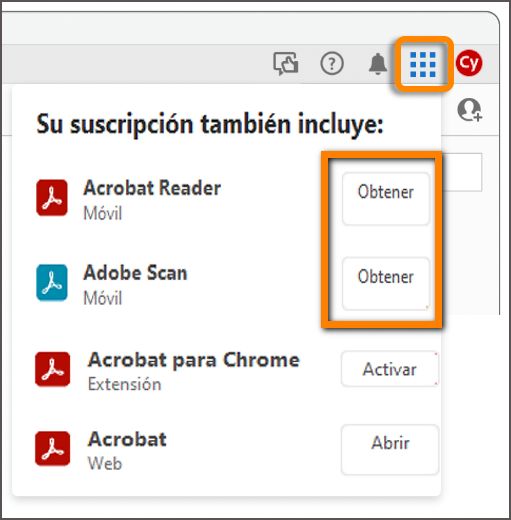Click the Web label under Acrobat

pos(105,463)
